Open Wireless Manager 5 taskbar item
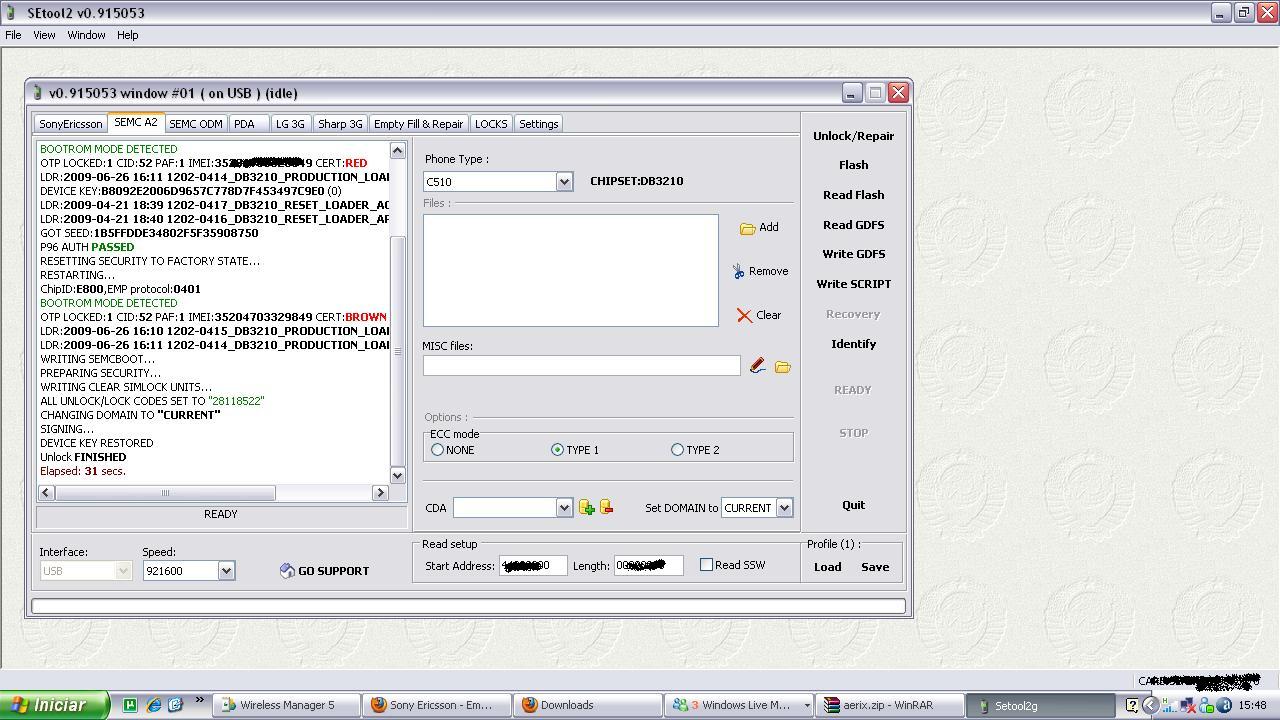Viewport: 1280px width, 720px height. click(x=286, y=705)
